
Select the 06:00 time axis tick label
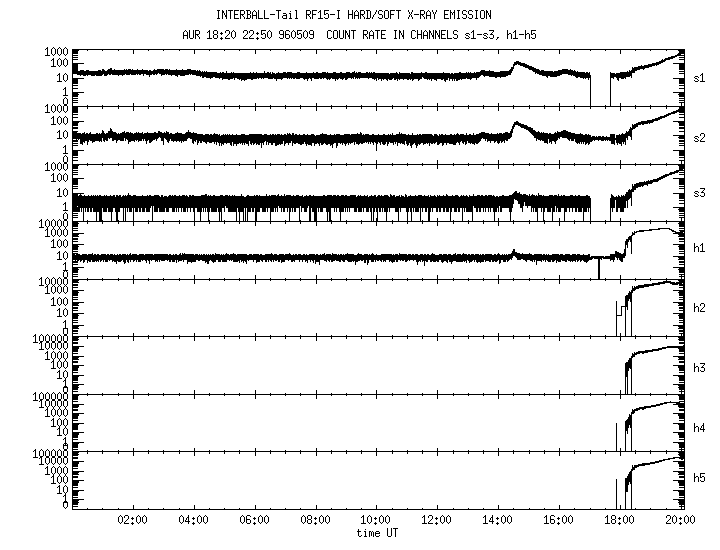[254, 520]
